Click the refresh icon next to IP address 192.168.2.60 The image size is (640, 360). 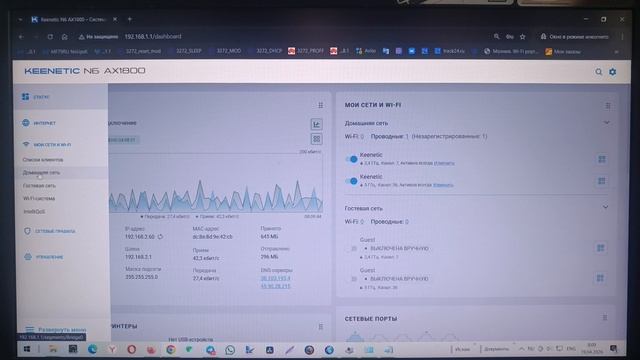[160, 237]
